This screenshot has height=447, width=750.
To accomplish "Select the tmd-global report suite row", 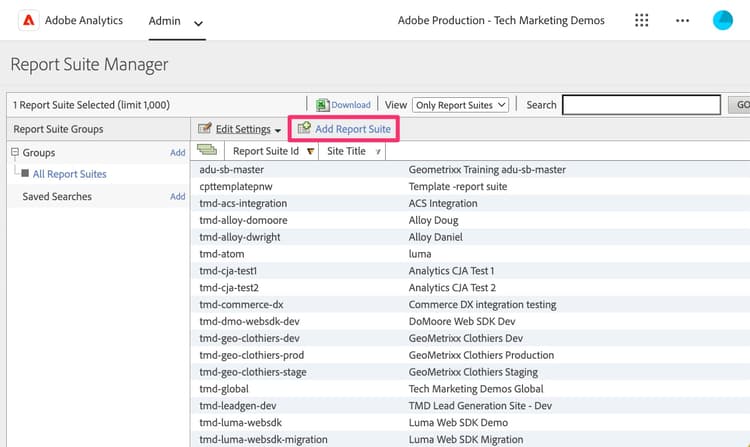I will click(224, 389).
